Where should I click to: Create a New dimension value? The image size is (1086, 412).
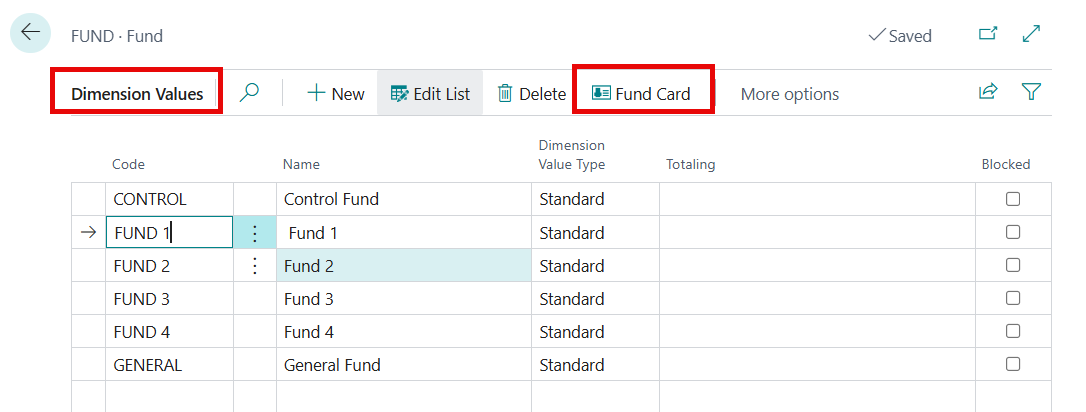335,94
